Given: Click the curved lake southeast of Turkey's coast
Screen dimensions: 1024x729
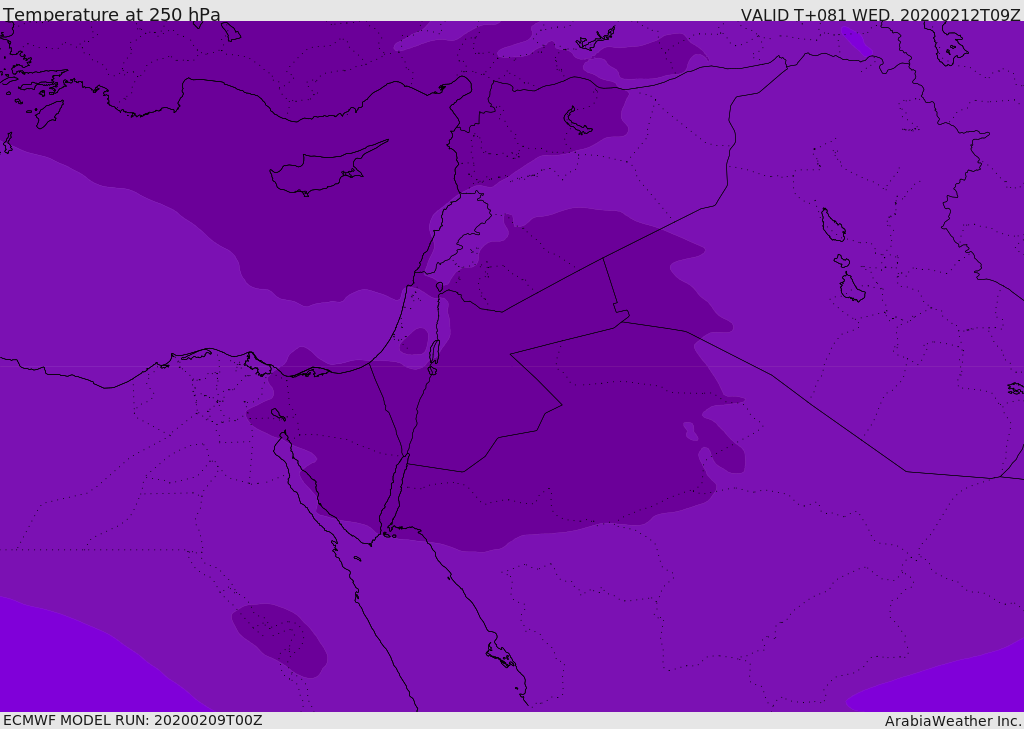Looking at the screenshot, I should click(577, 121).
